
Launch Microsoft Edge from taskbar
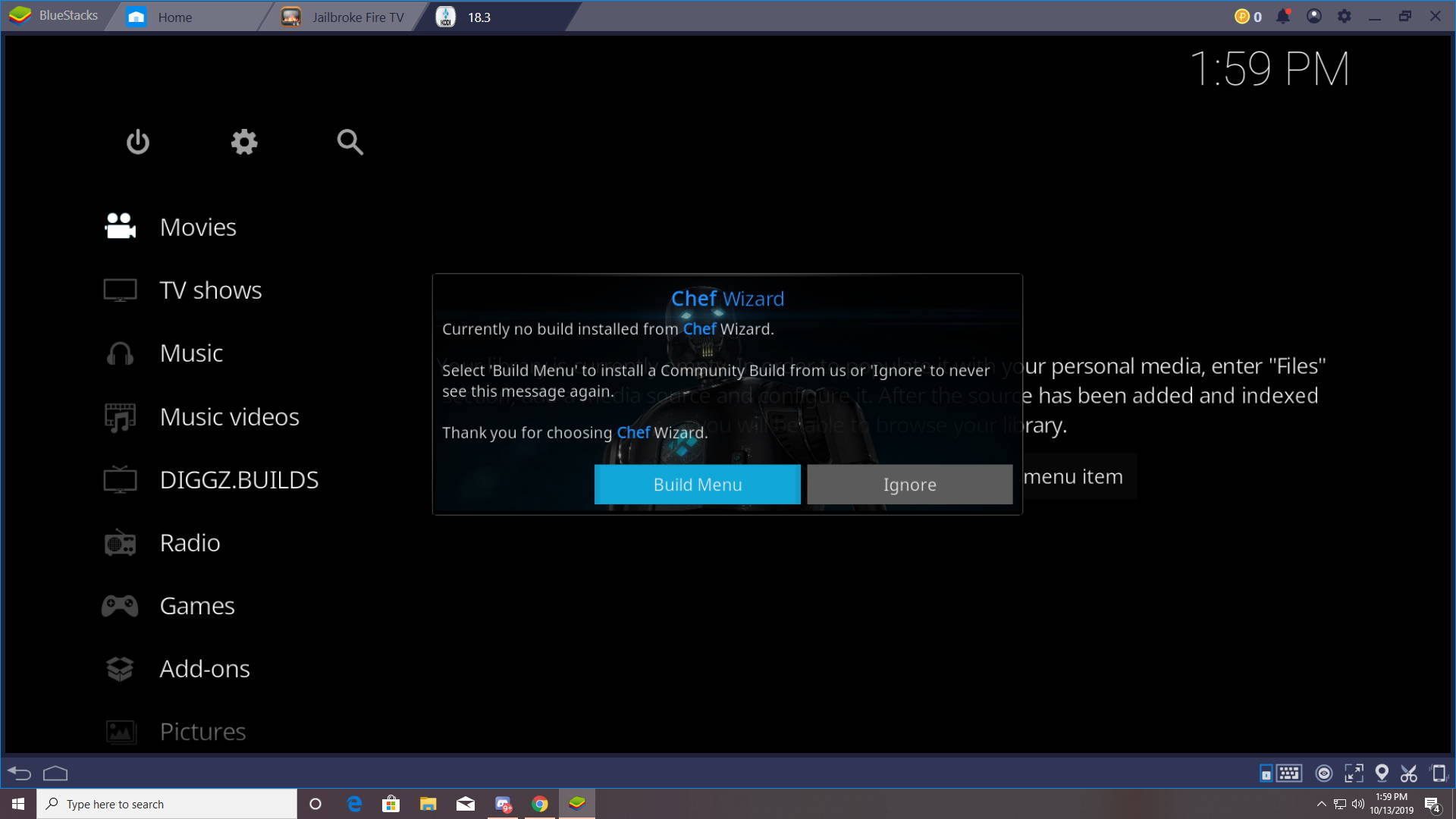pyautogui.click(x=354, y=804)
